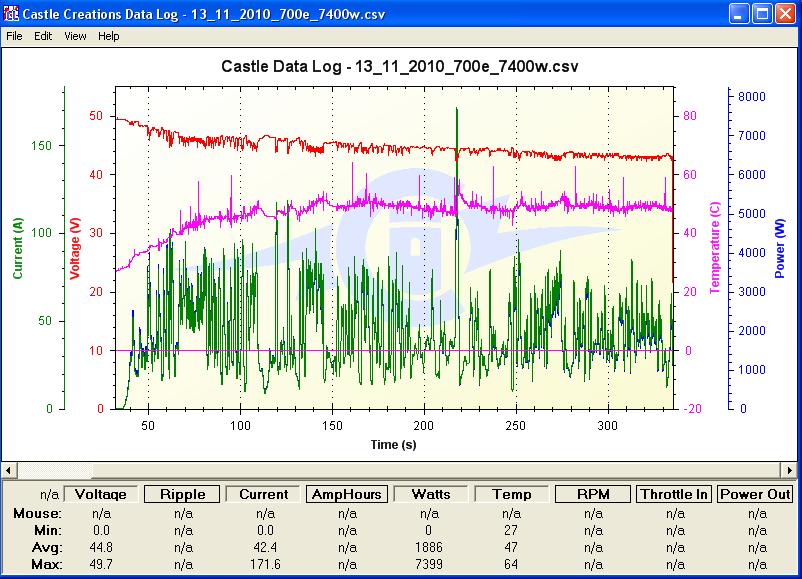This screenshot has height=579, width=802.
Task: Click the 'Max:' row label
Action: (47, 565)
